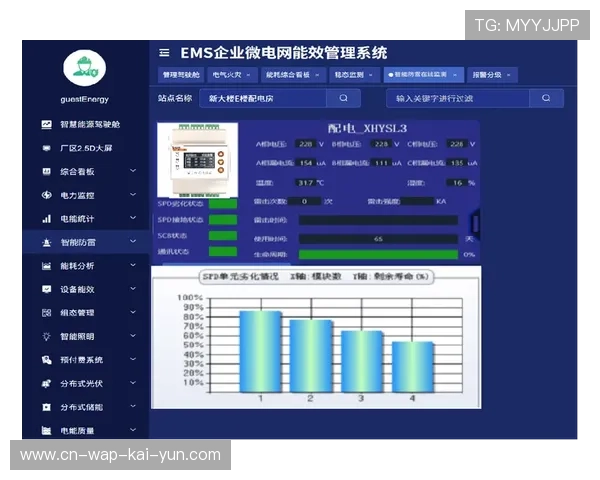Expand the 综合看板 sidebar chevron
The image size is (600, 480).
(133, 171)
